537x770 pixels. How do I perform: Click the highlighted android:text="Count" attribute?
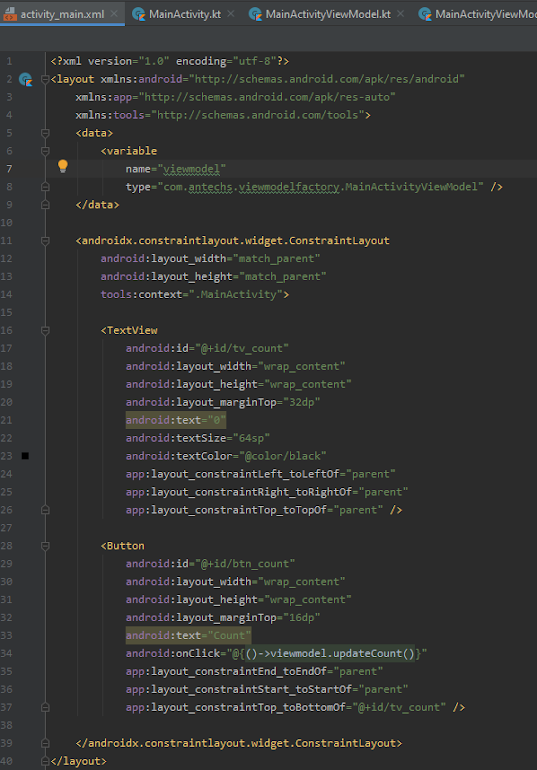[x=188, y=635]
